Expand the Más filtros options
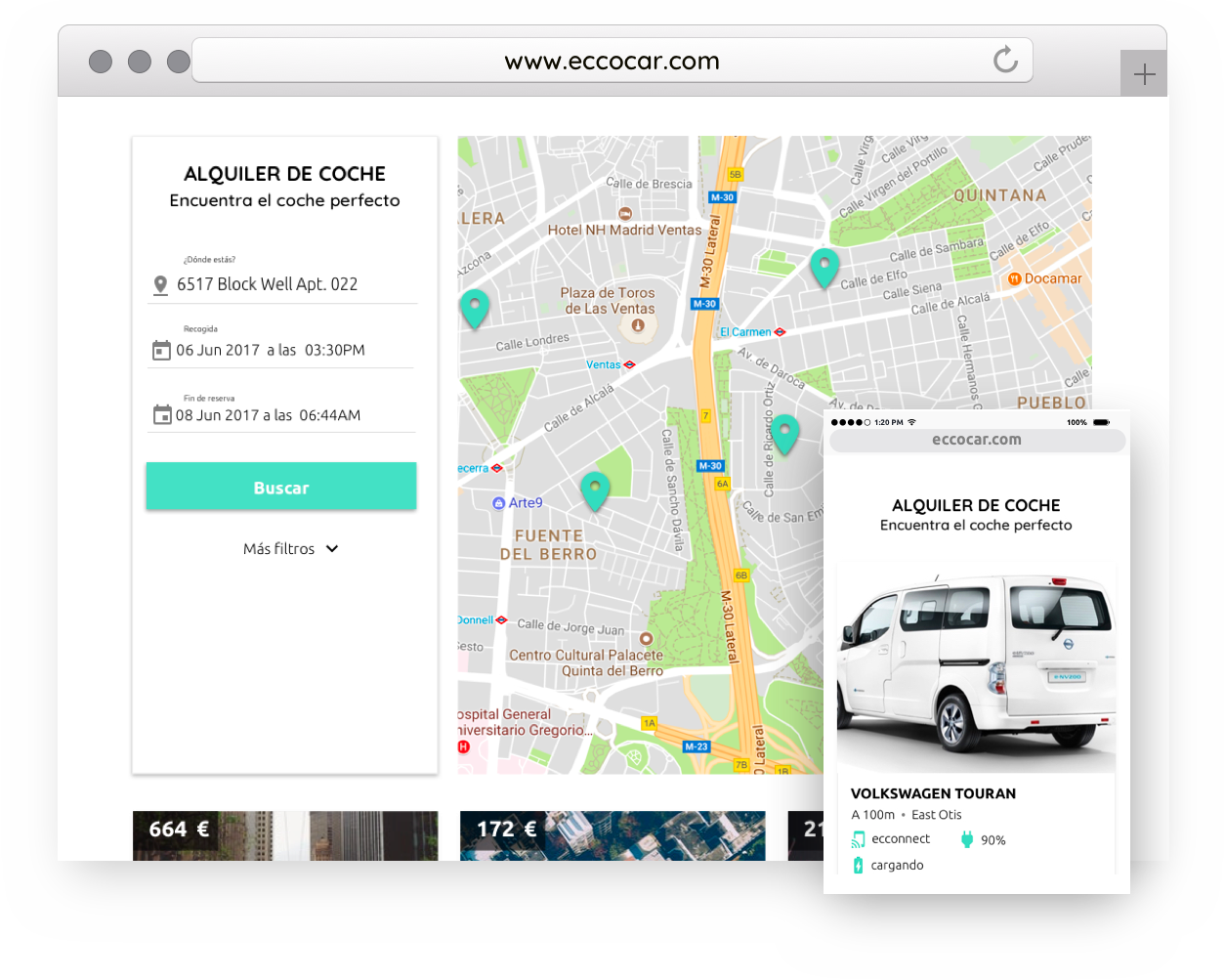Image resolution: width=1225 pixels, height=980 pixels. point(279,549)
